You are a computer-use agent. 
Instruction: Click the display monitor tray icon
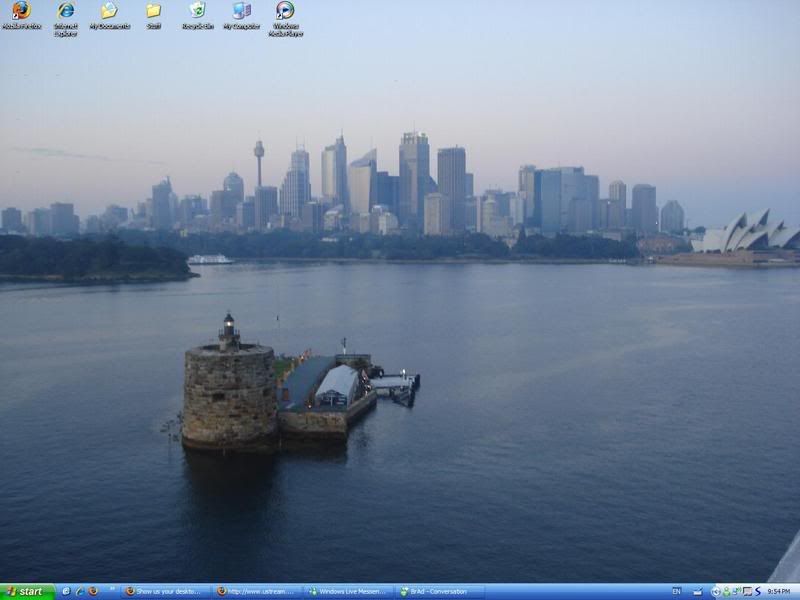tap(747, 591)
